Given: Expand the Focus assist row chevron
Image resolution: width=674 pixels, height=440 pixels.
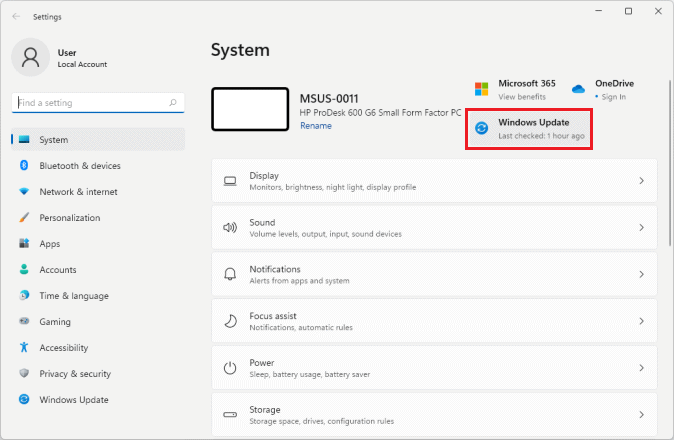Looking at the screenshot, I should (641, 321).
